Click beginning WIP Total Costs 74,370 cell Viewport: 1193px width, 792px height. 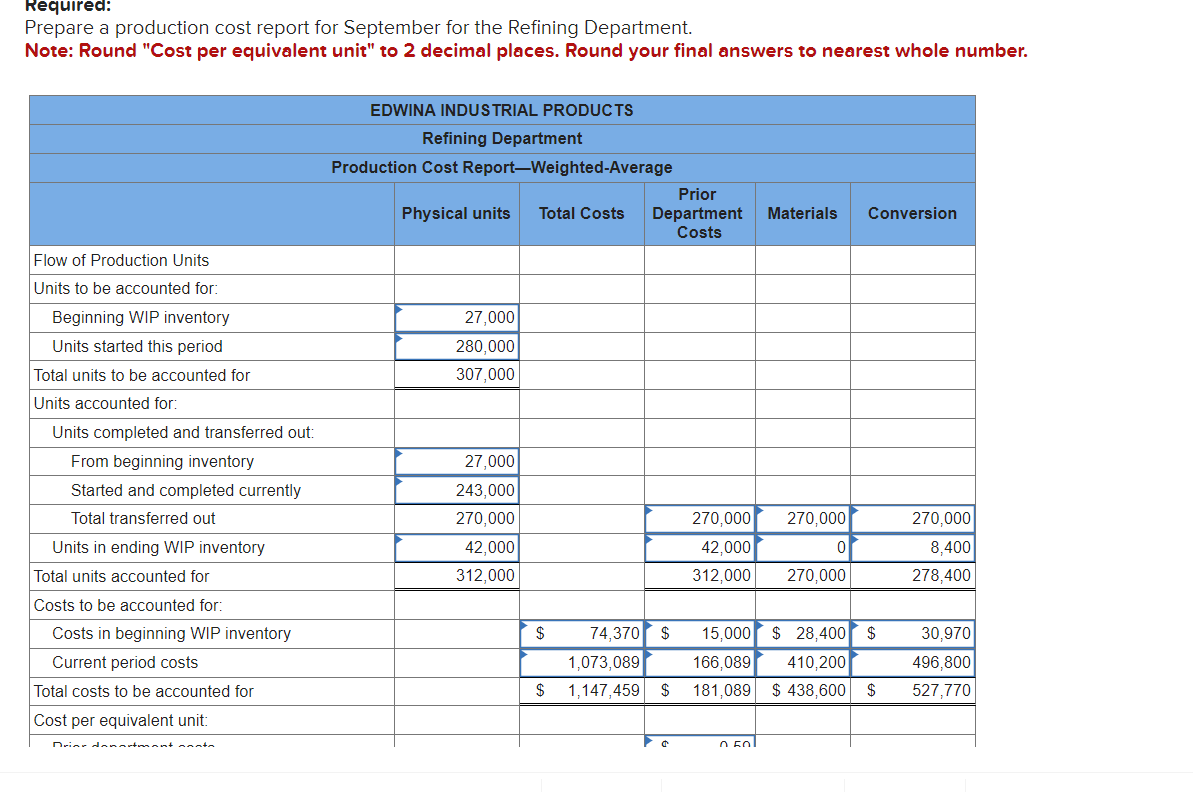point(582,634)
